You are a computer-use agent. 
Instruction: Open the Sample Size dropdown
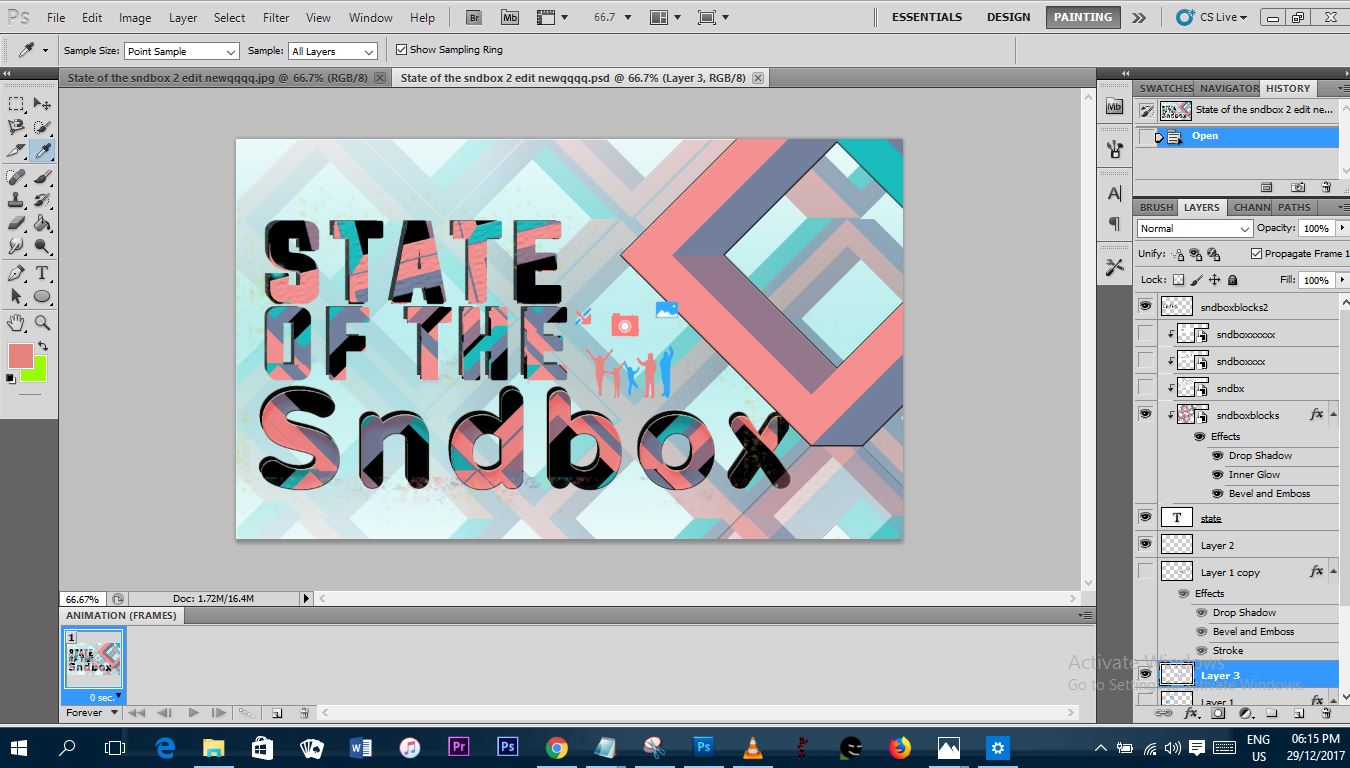coord(182,51)
